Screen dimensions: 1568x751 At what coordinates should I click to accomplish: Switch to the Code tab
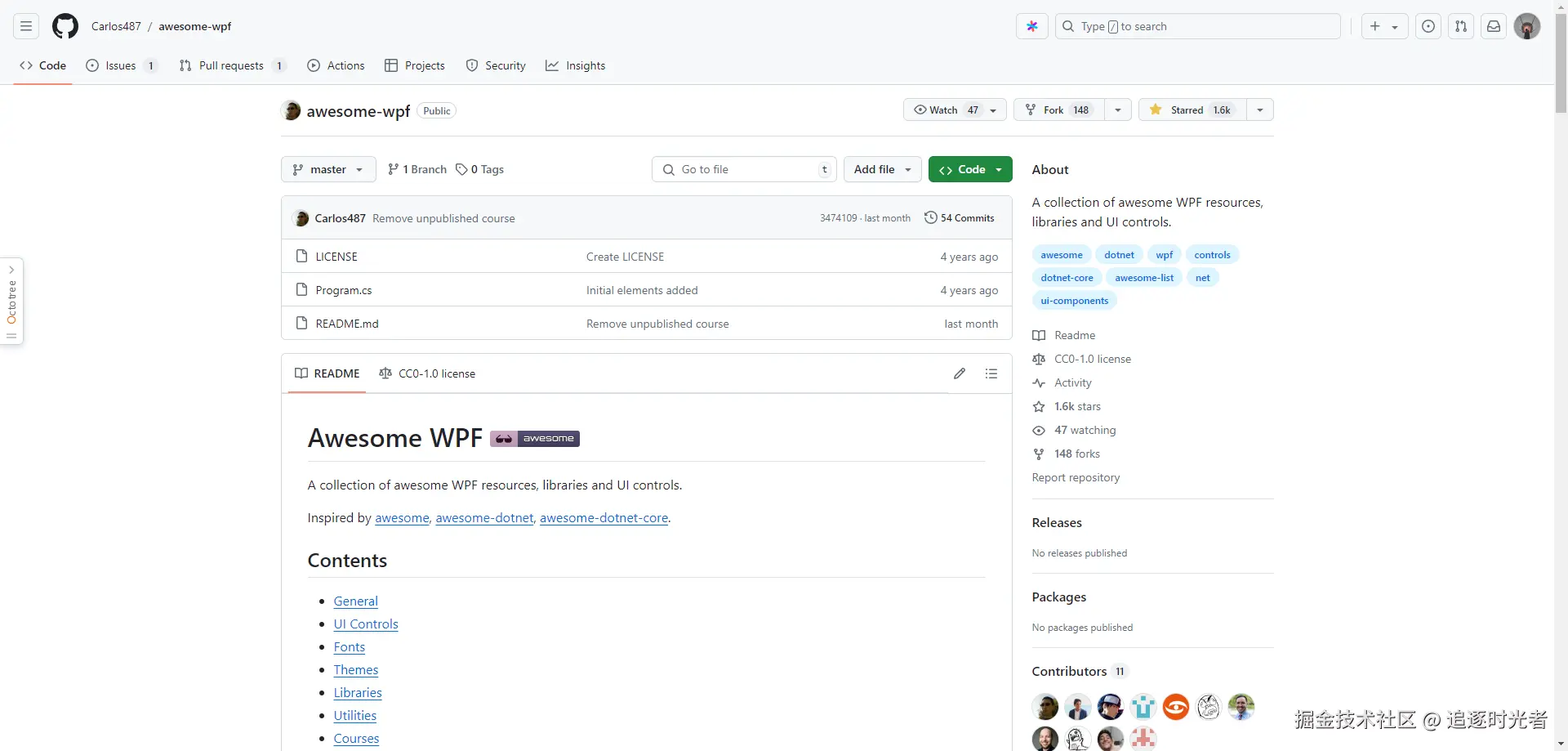point(43,65)
